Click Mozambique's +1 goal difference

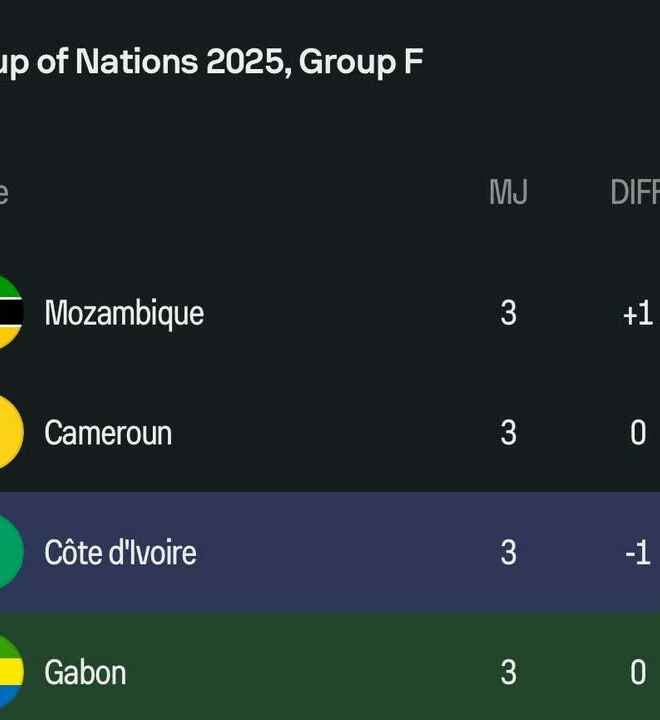tap(637, 313)
